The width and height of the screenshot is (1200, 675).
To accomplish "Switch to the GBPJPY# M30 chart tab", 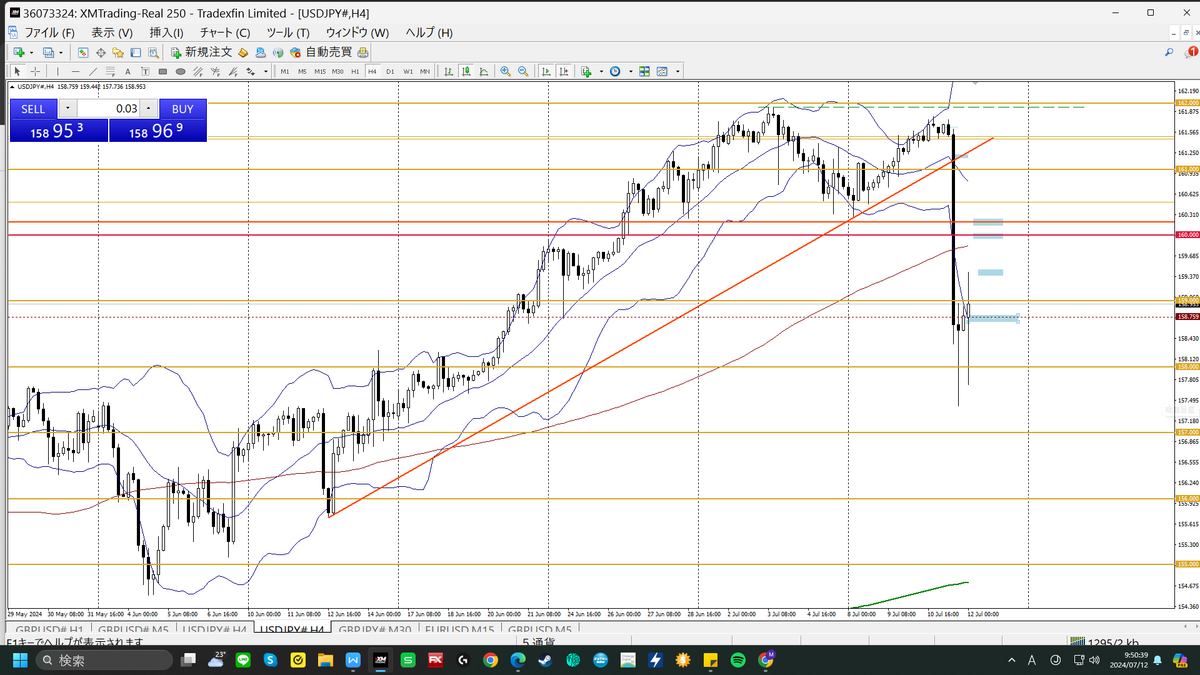I will coord(375,630).
